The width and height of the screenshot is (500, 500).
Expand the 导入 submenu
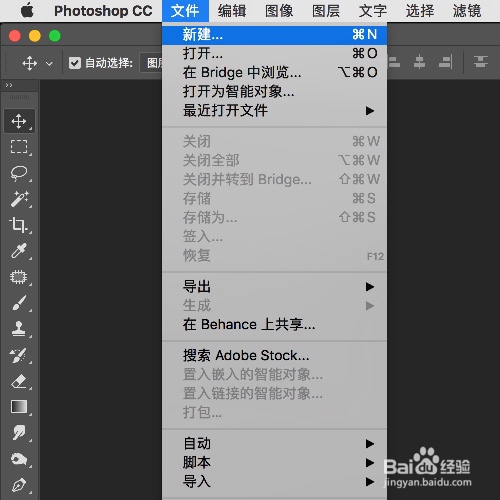[275, 482]
